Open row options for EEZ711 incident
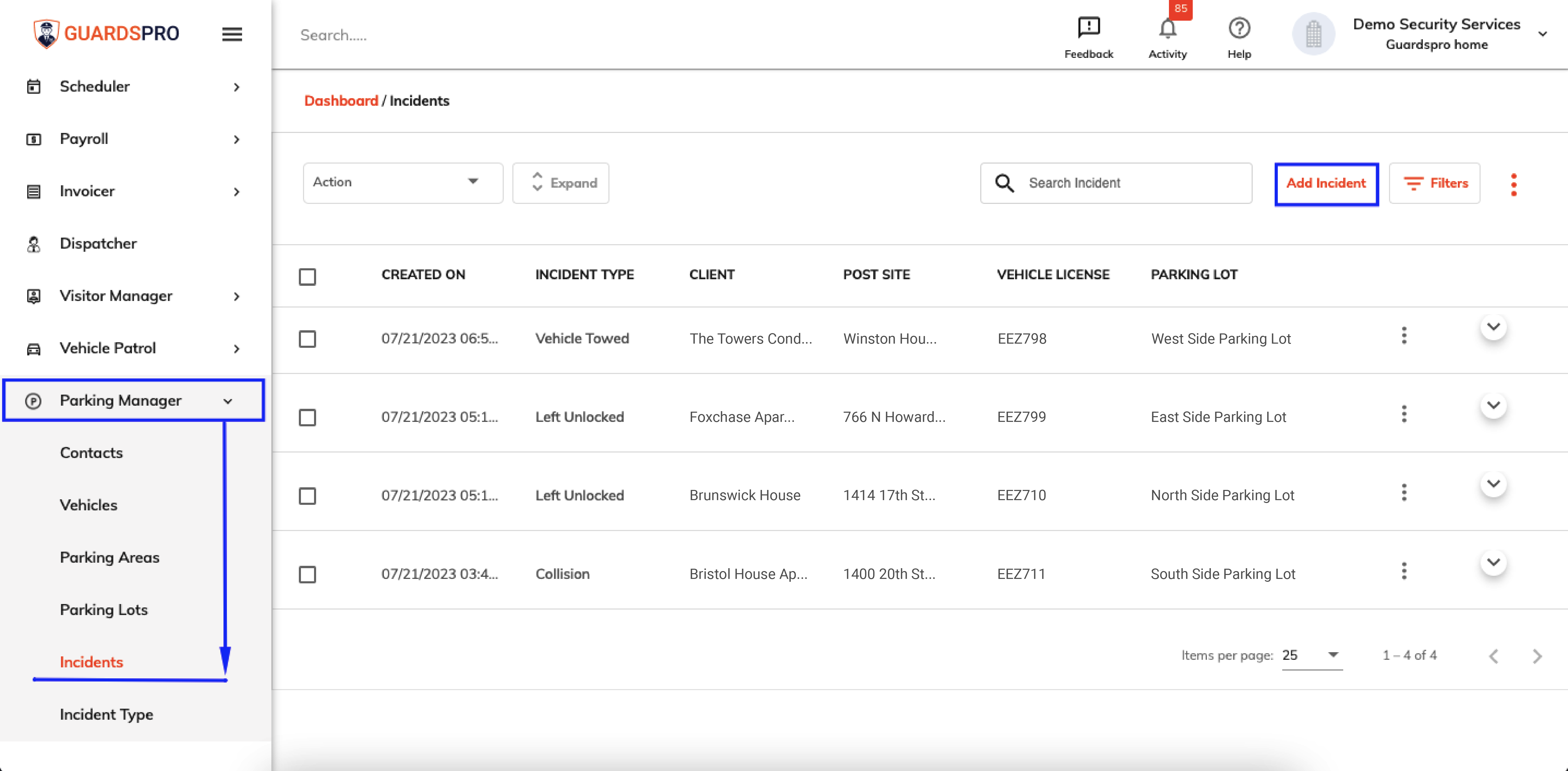The width and height of the screenshot is (1568, 771). (x=1404, y=571)
